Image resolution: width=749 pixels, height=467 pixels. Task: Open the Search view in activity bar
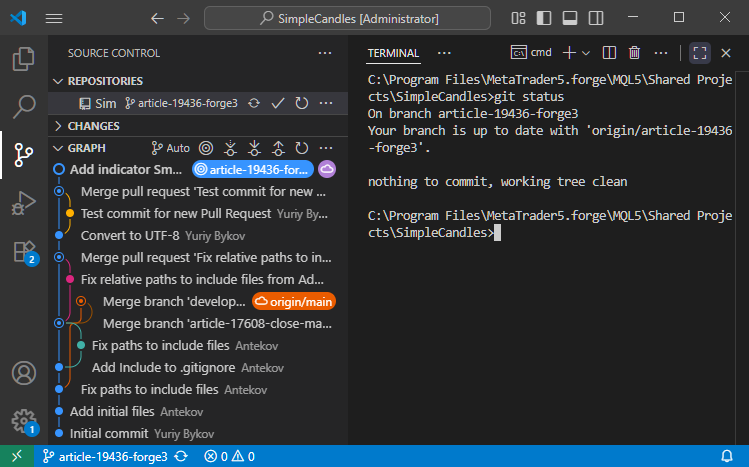[23, 107]
